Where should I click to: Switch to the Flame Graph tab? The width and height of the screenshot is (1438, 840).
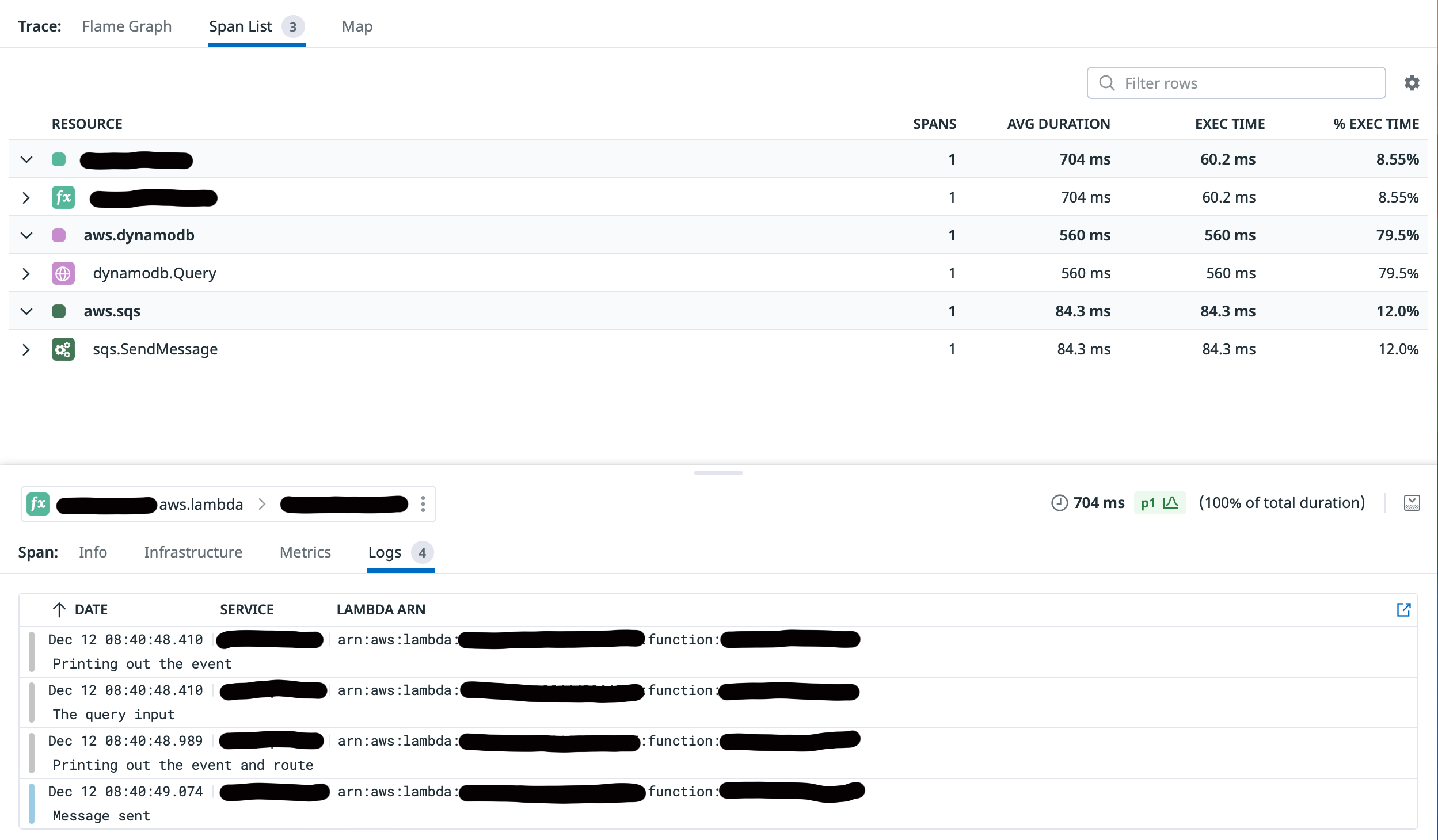pos(127,26)
